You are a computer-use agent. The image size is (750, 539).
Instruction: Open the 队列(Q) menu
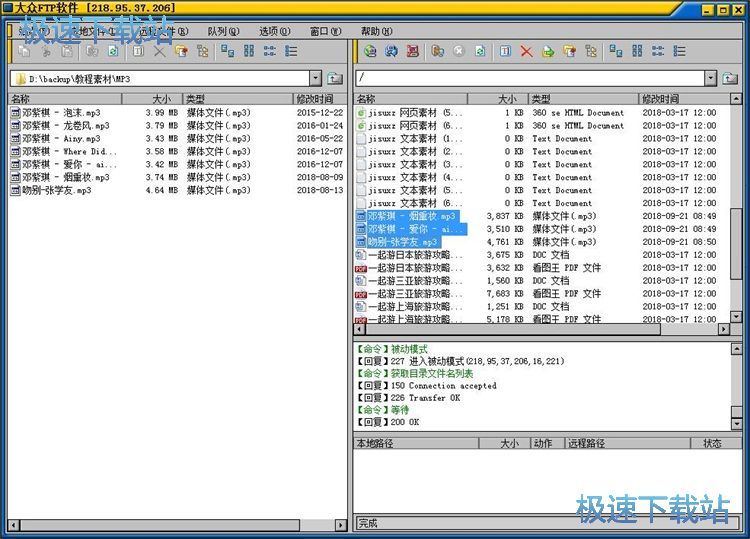point(223,32)
